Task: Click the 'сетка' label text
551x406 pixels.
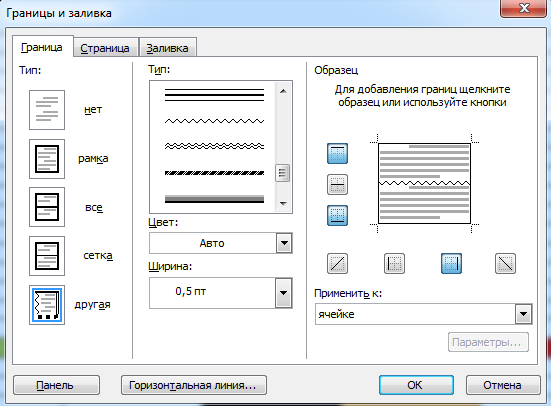Action: click(98, 256)
